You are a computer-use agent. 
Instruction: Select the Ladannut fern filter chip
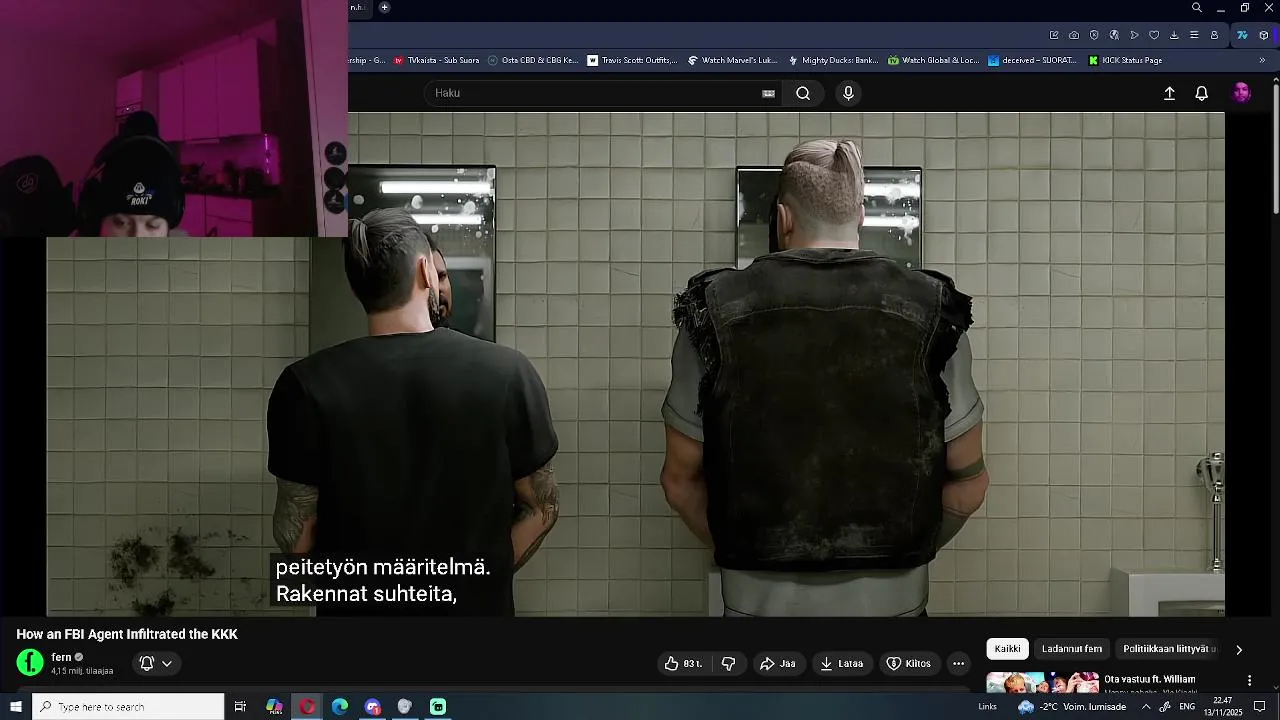(x=1072, y=649)
